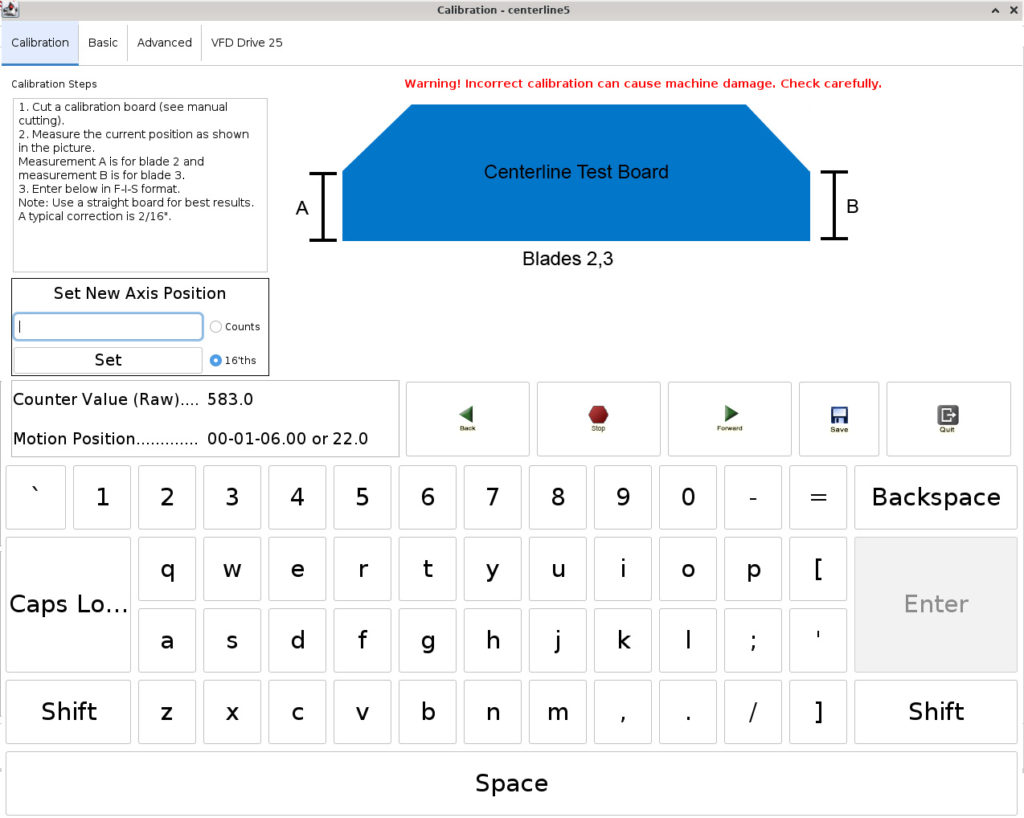This screenshot has height=818, width=1024.
Task: Click the Back arrow motion button
Action: coord(467,418)
